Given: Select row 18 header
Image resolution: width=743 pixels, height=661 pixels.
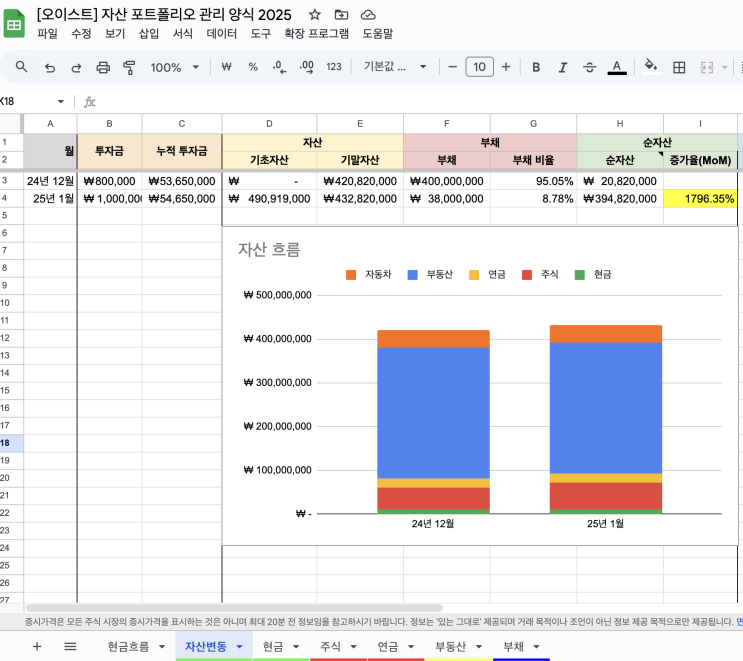Looking at the screenshot, I should (x=11, y=443).
